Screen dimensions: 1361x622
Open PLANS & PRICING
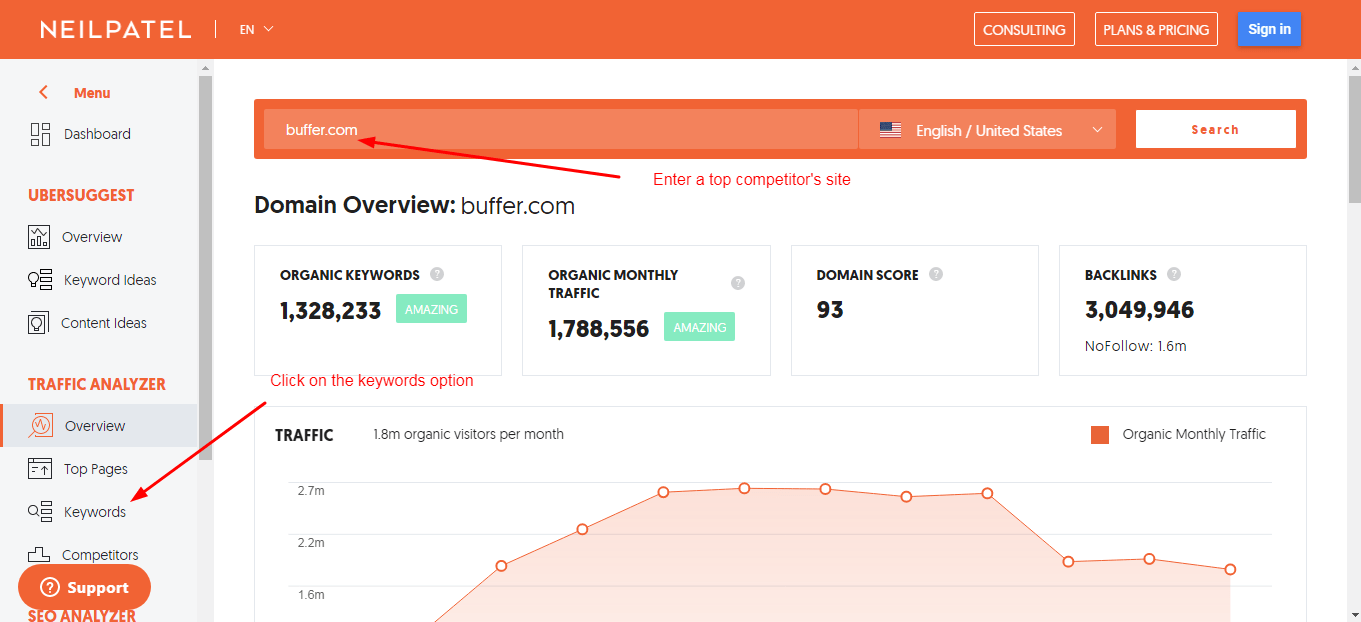point(1156,29)
